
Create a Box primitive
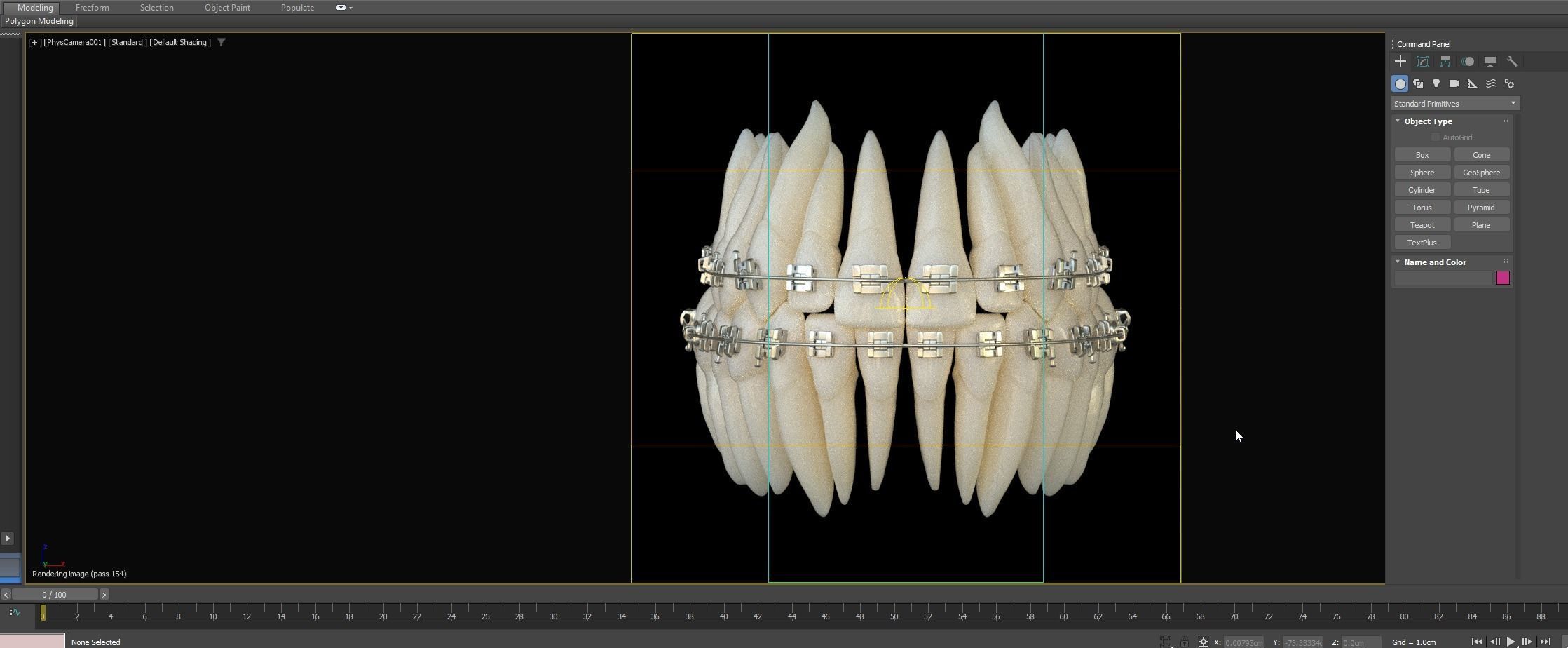coord(1422,155)
